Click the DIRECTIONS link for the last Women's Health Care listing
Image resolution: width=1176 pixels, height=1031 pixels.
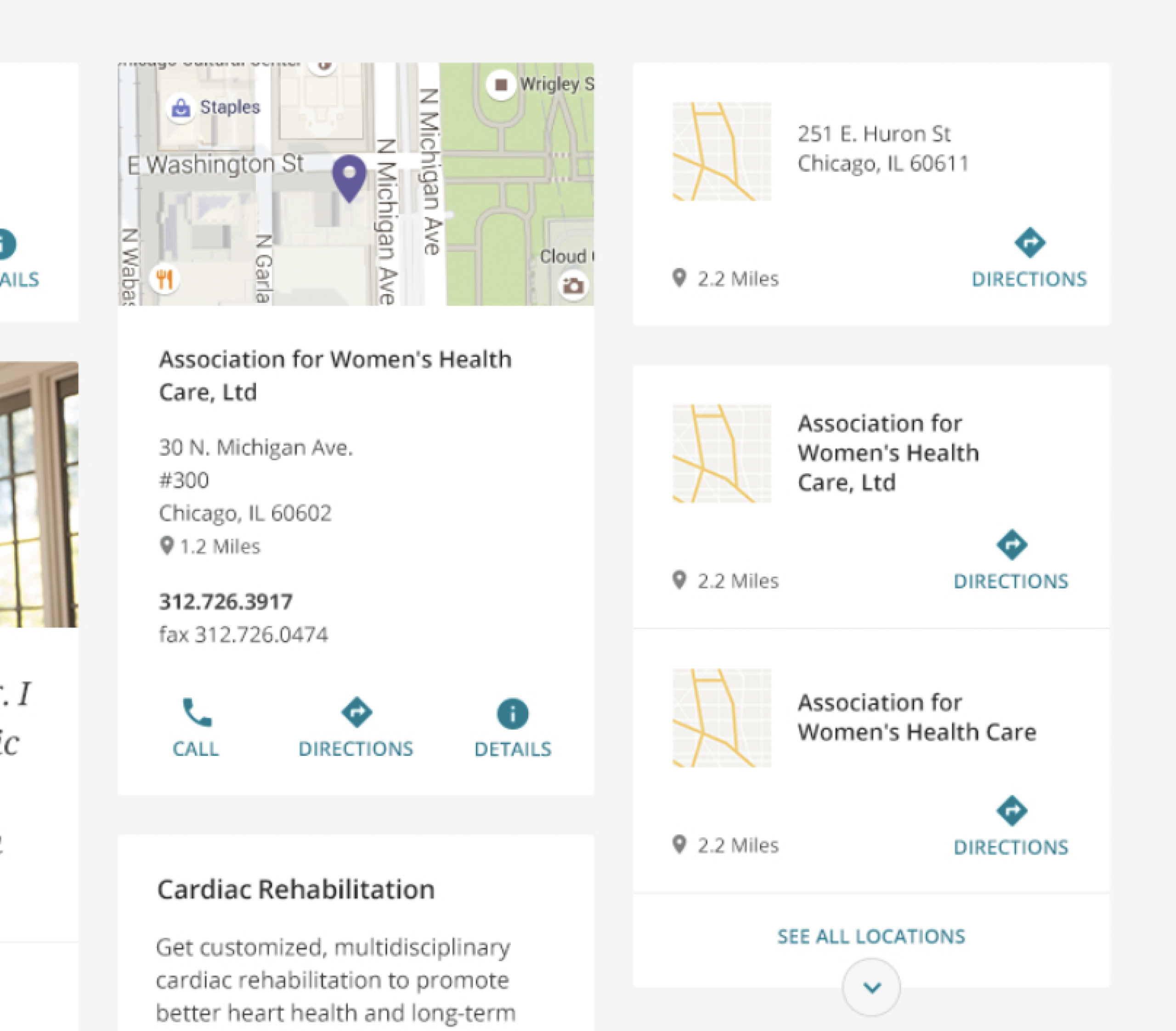click(x=1011, y=847)
